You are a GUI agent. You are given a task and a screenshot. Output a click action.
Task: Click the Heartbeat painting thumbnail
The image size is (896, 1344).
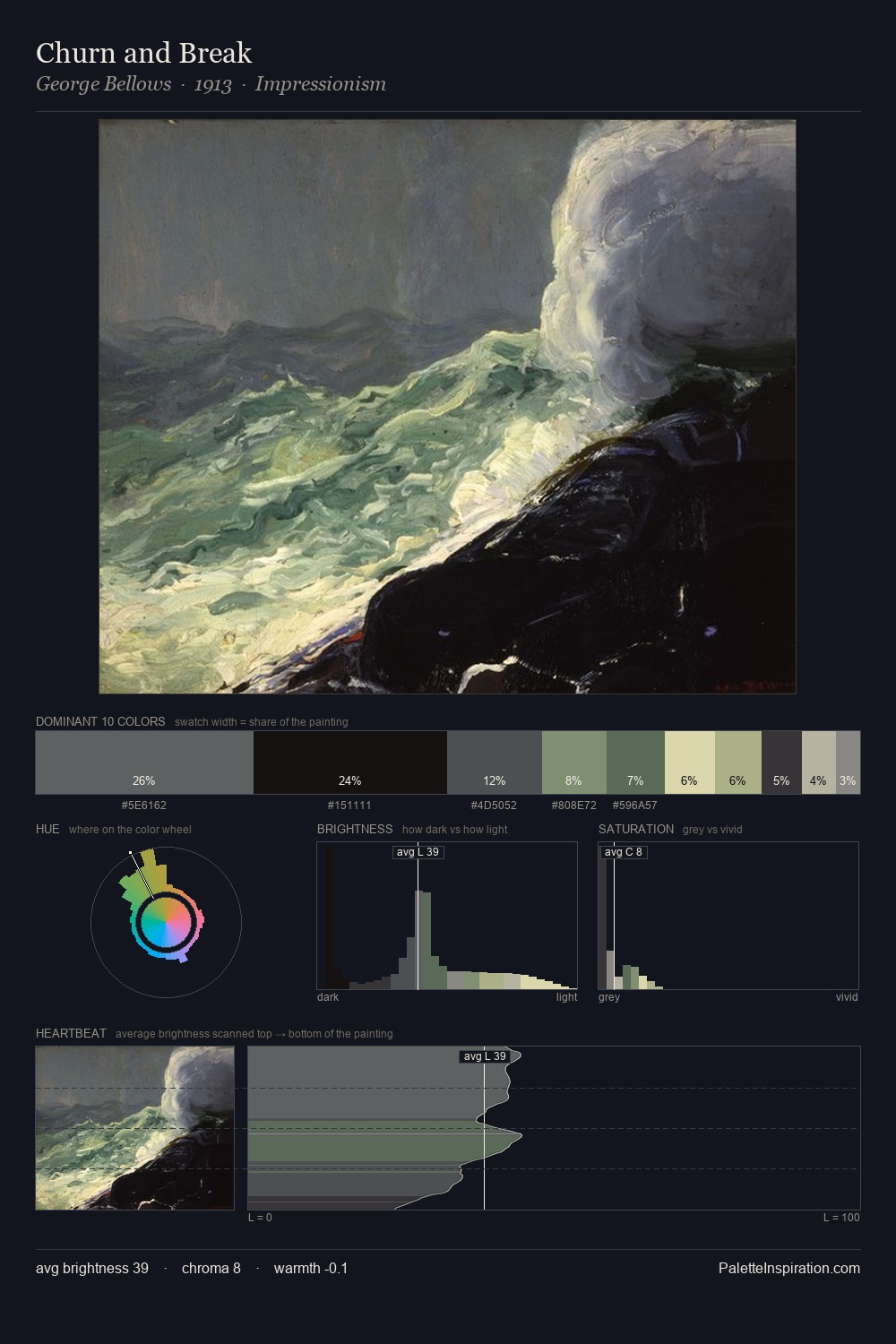click(135, 1128)
